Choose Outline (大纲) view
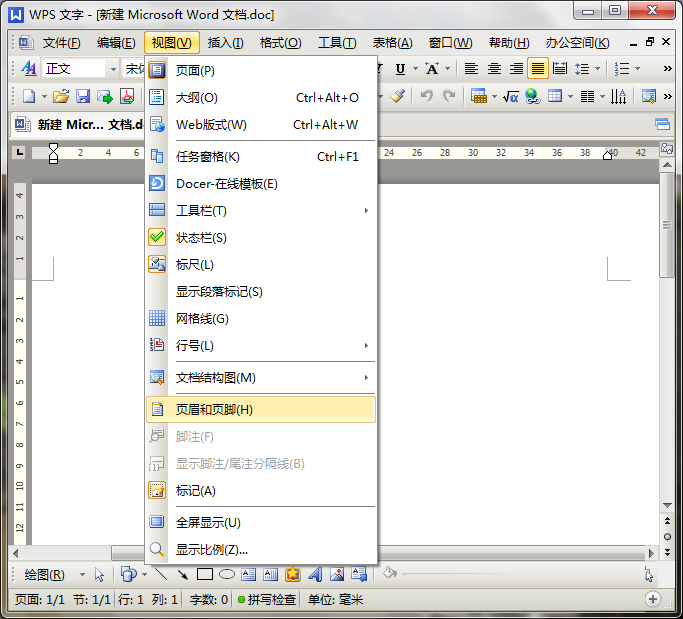 261,98
